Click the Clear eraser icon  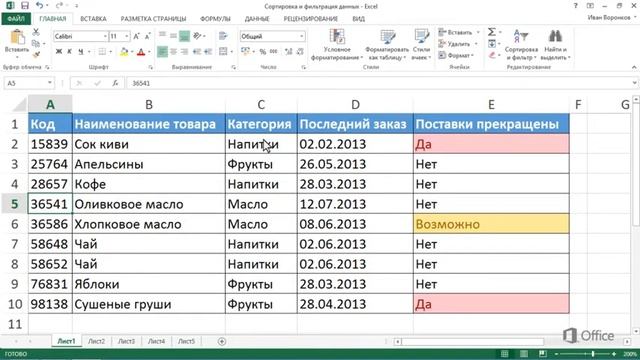pos(492,55)
